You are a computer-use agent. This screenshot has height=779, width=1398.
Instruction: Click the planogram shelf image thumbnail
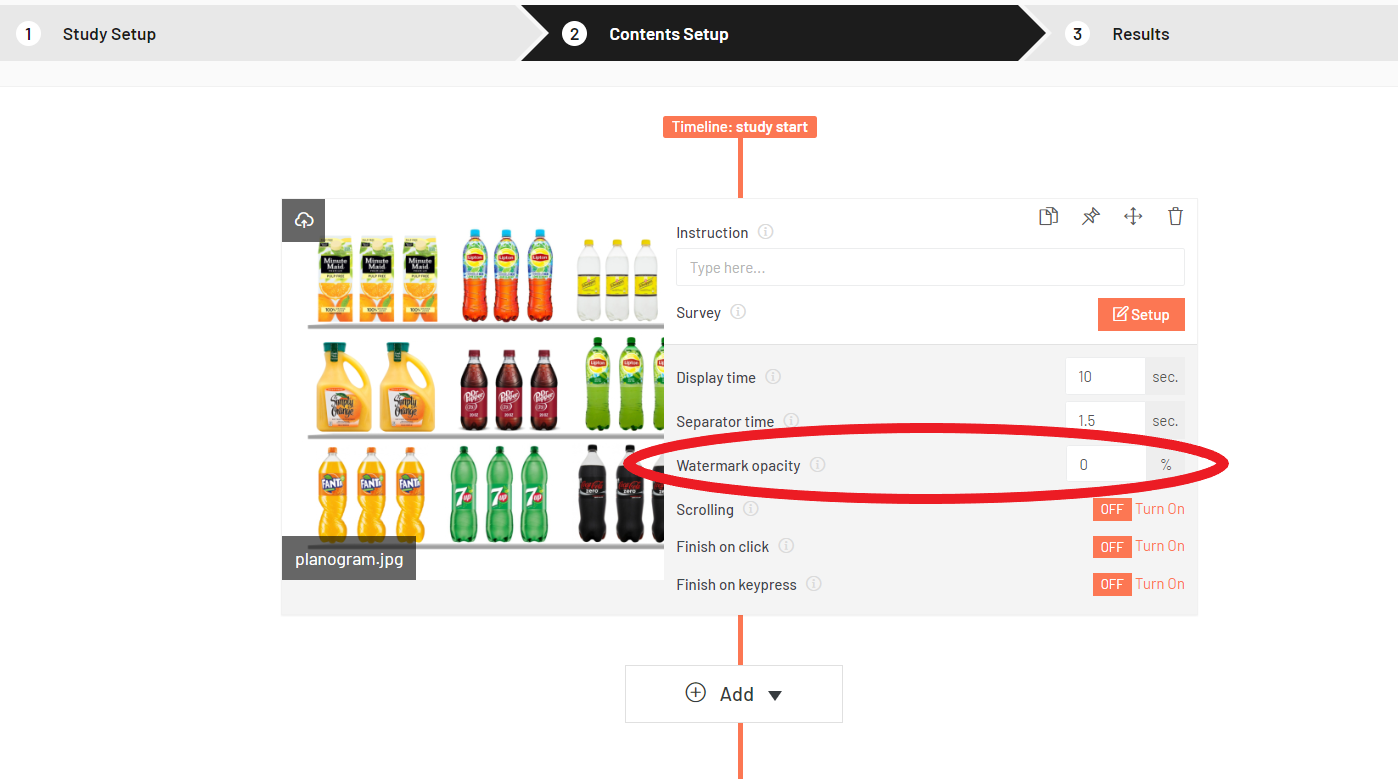coord(473,389)
